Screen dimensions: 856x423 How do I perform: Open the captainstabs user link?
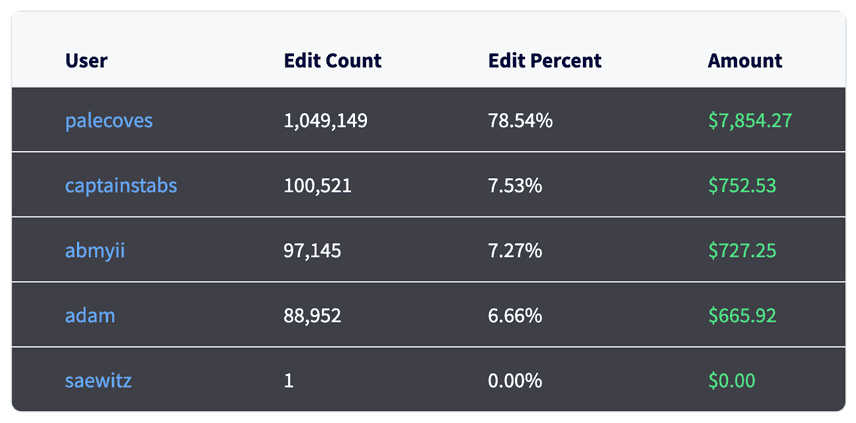(x=121, y=186)
